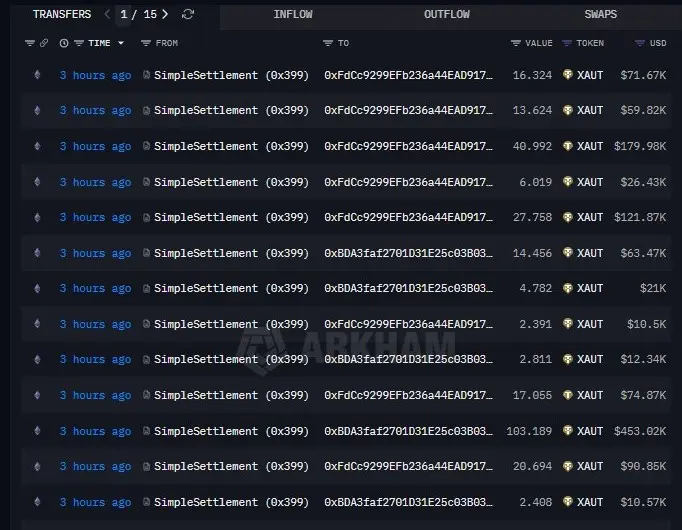Click XAUT token label in 14.456 row

coord(590,253)
